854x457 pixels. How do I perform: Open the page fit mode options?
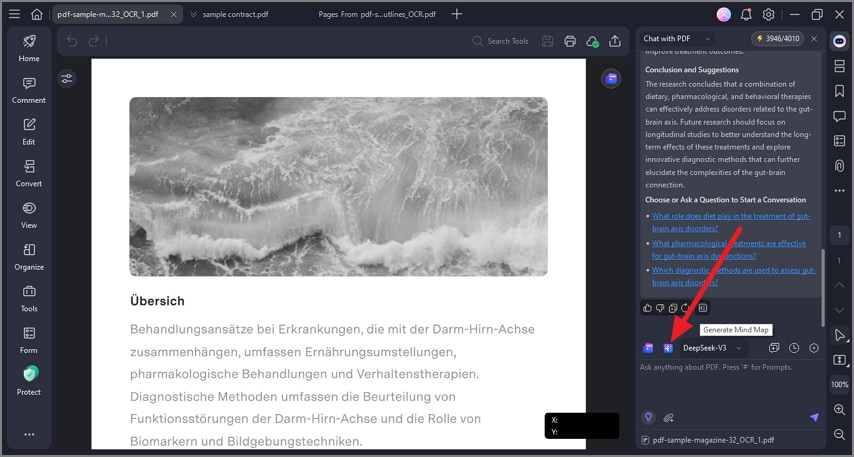(x=839, y=360)
